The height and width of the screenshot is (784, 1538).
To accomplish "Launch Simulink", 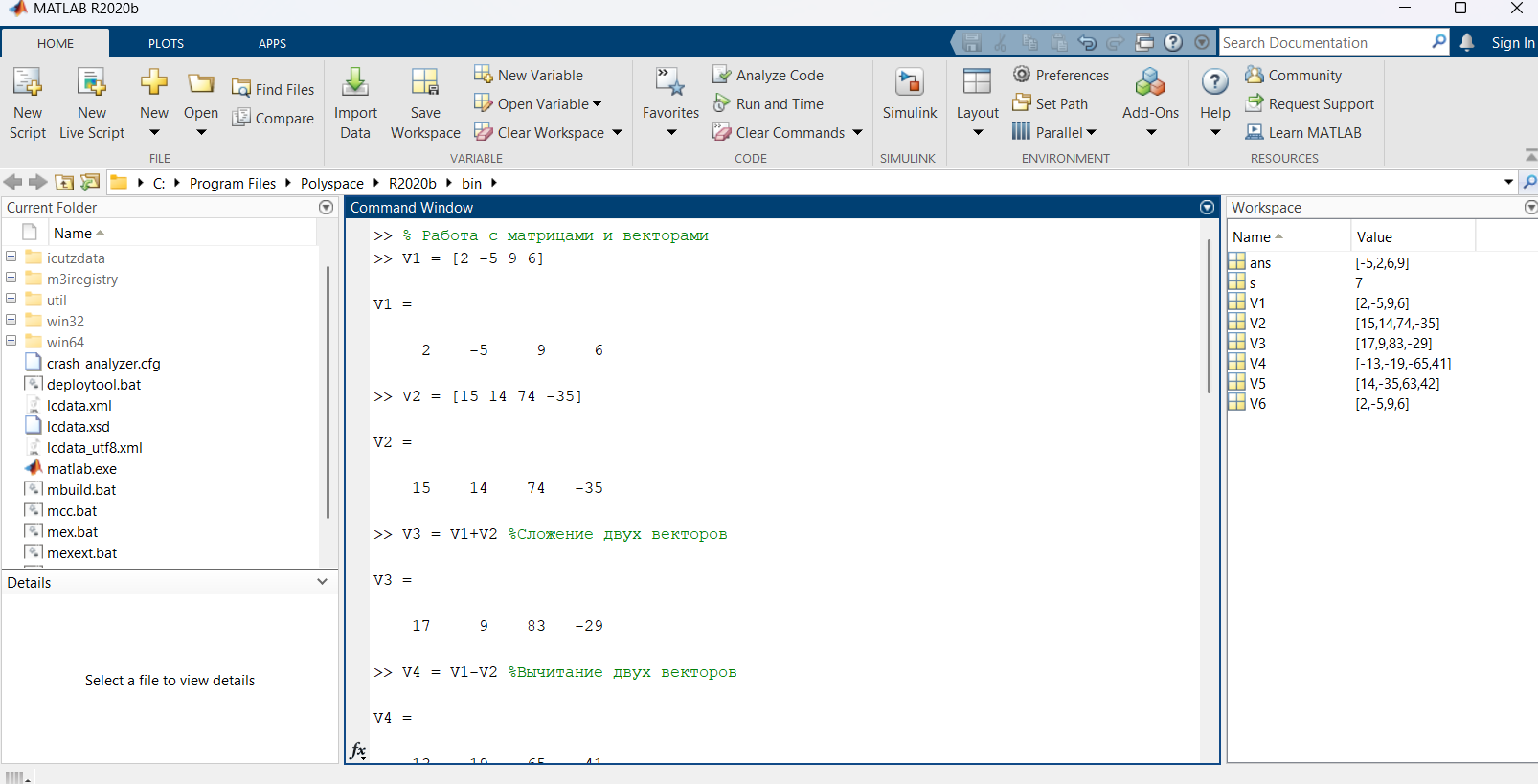I will [x=910, y=94].
